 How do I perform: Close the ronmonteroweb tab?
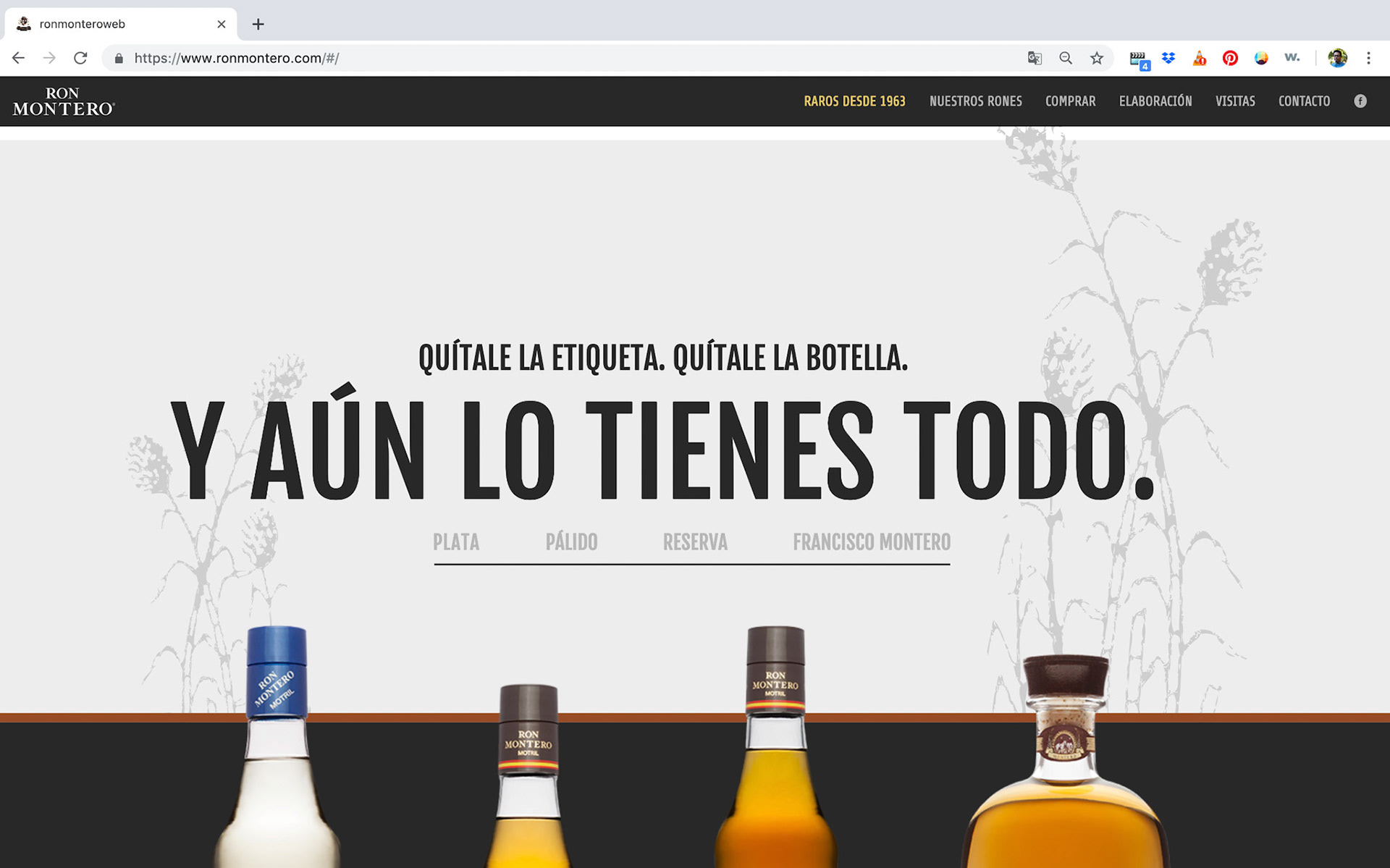(222, 24)
